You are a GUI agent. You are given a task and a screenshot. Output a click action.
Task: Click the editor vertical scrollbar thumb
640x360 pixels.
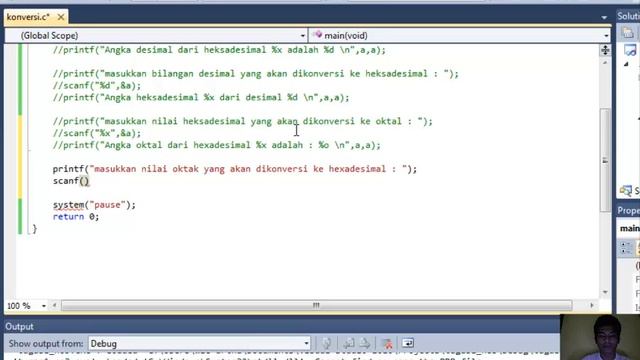(605, 160)
